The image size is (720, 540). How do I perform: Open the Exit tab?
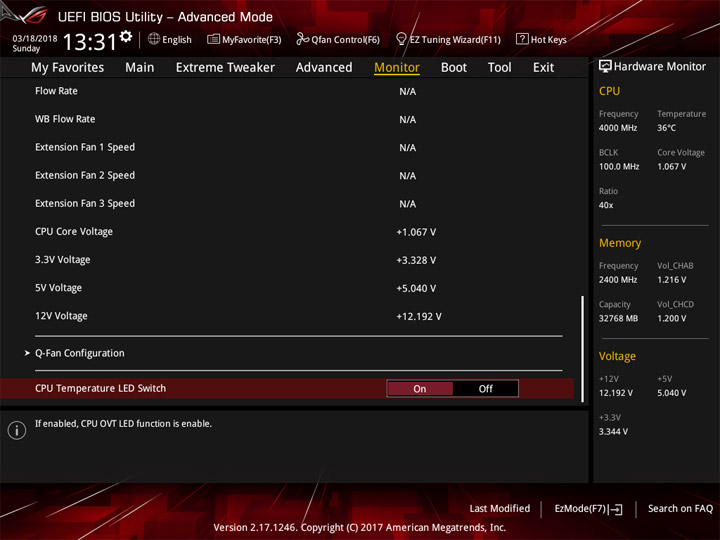[543, 68]
